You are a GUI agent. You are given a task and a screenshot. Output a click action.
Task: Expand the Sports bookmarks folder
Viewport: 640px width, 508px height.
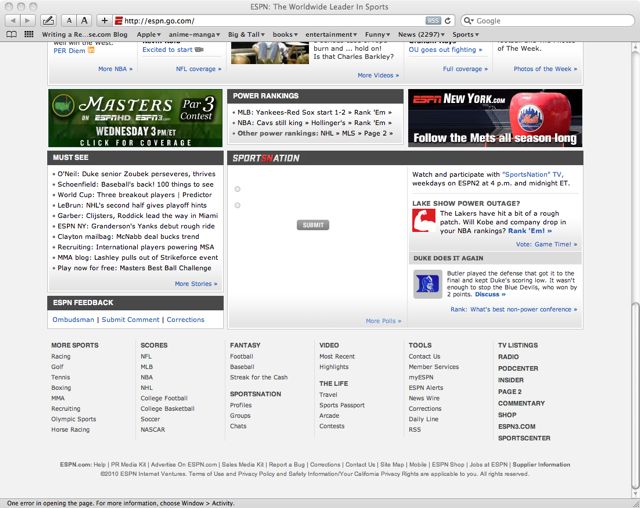465,35
